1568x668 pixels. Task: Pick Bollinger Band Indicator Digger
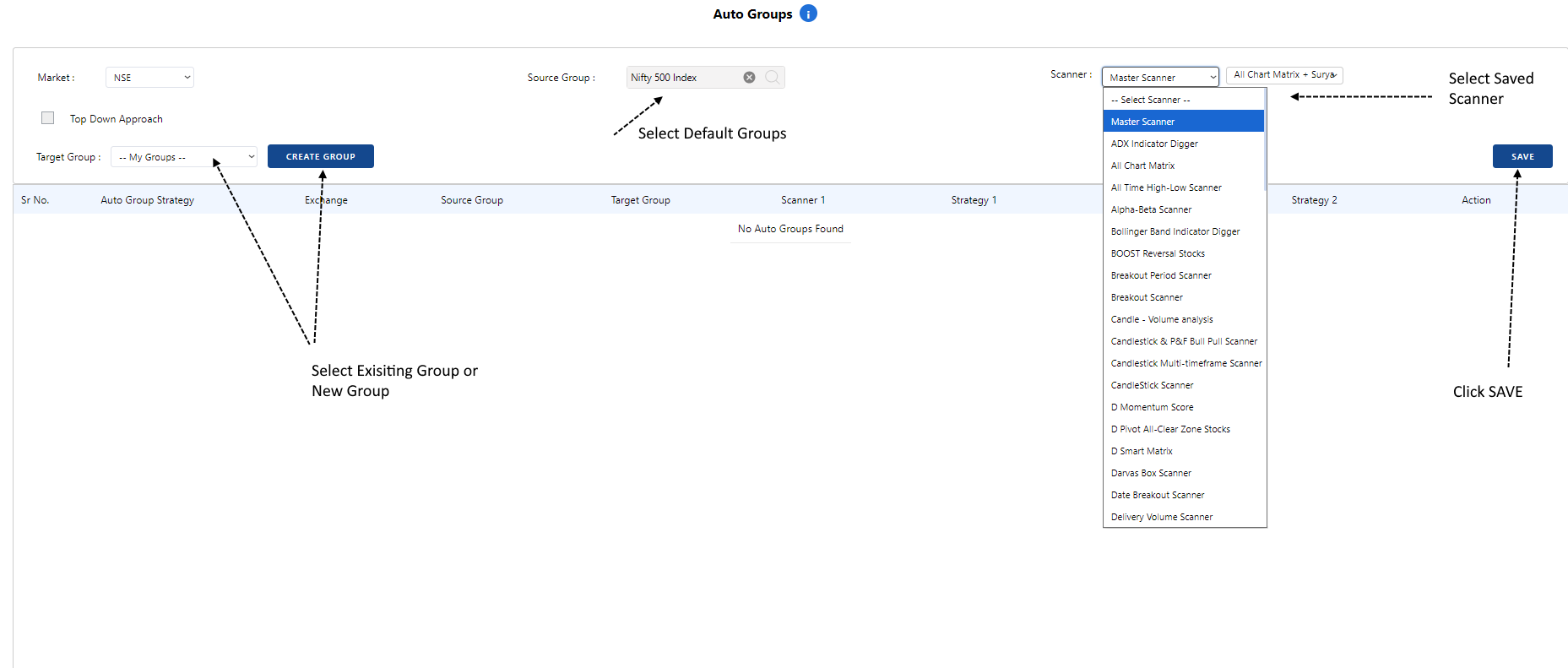pyautogui.click(x=1184, y=231)
